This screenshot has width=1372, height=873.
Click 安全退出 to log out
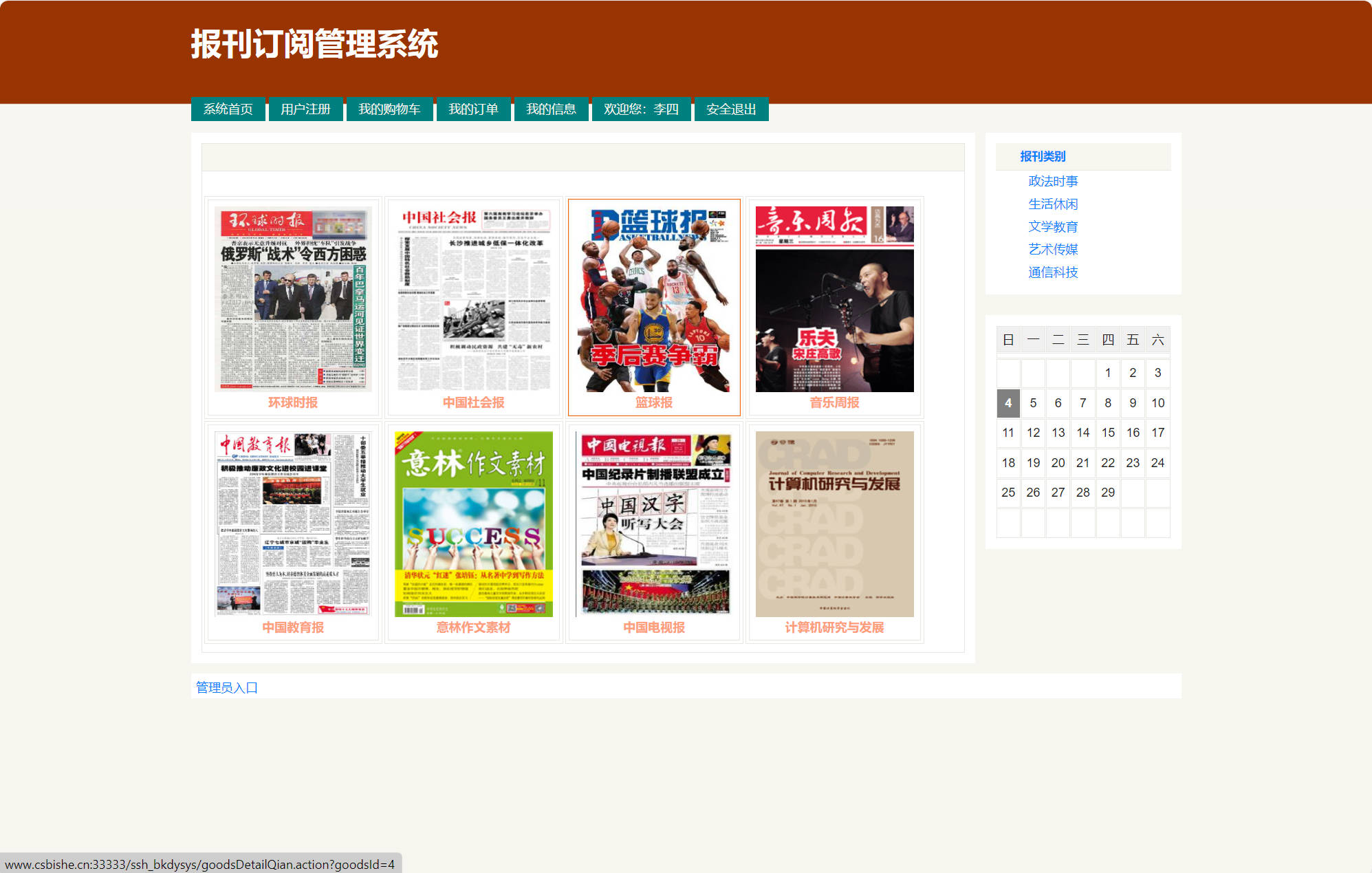point(730,109)
